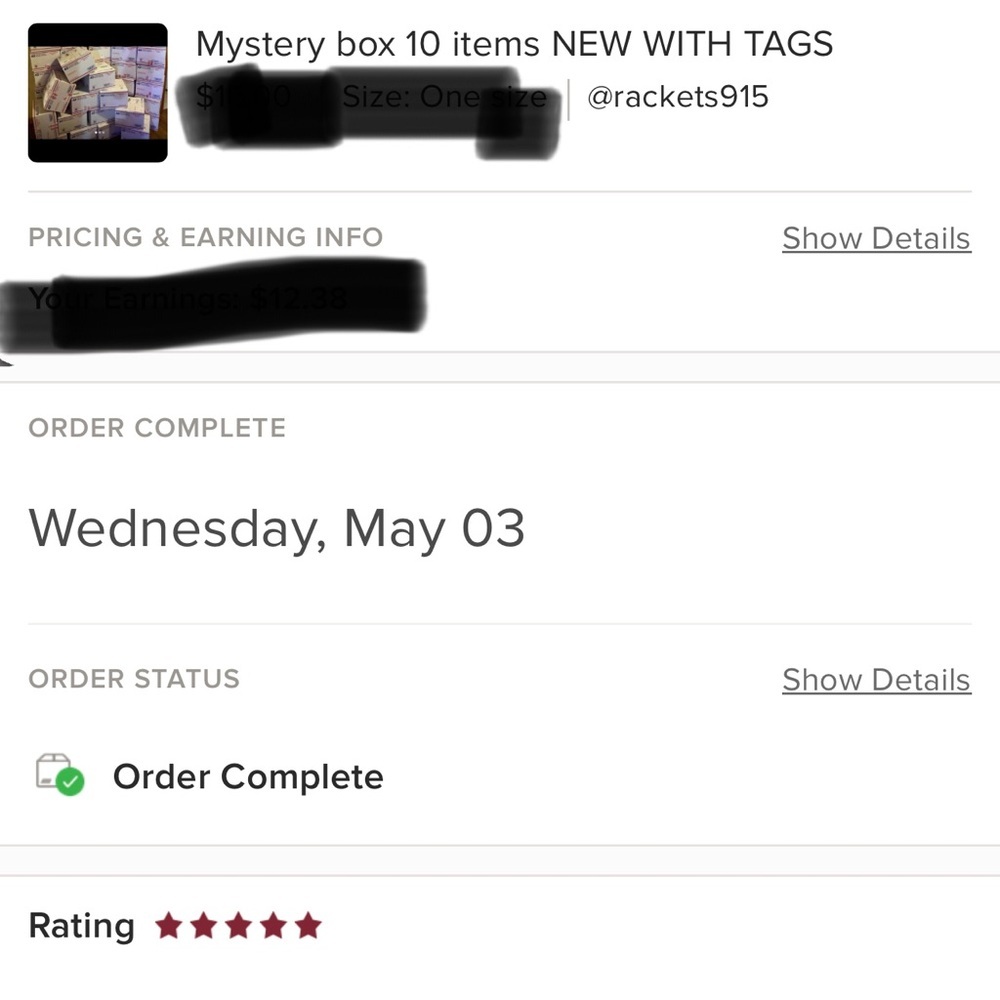The image size is (1000, 1000).
Task: Click the ORDER COMPLETE section header
Action: 157,428
